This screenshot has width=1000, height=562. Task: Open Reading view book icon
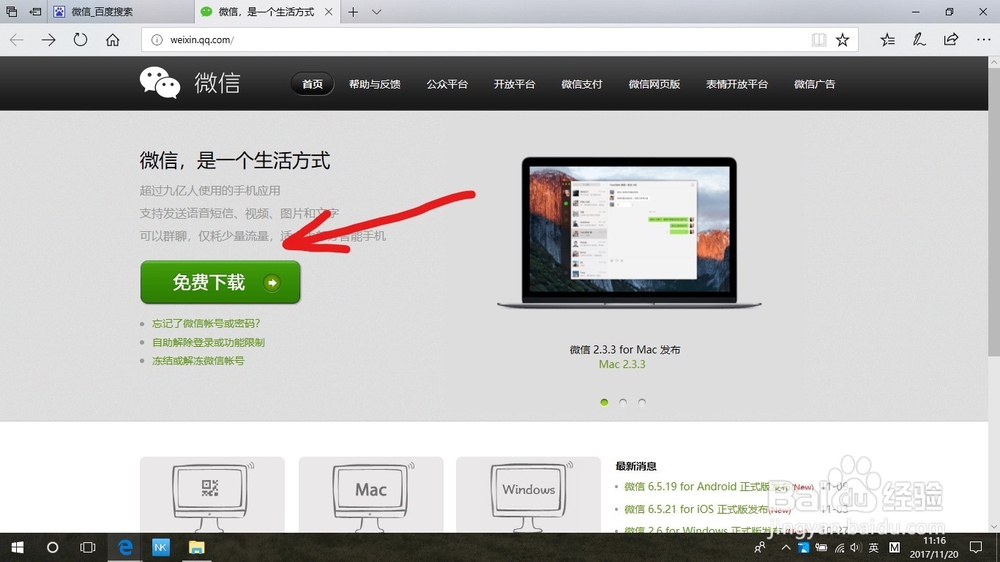[x=818, y=40]
